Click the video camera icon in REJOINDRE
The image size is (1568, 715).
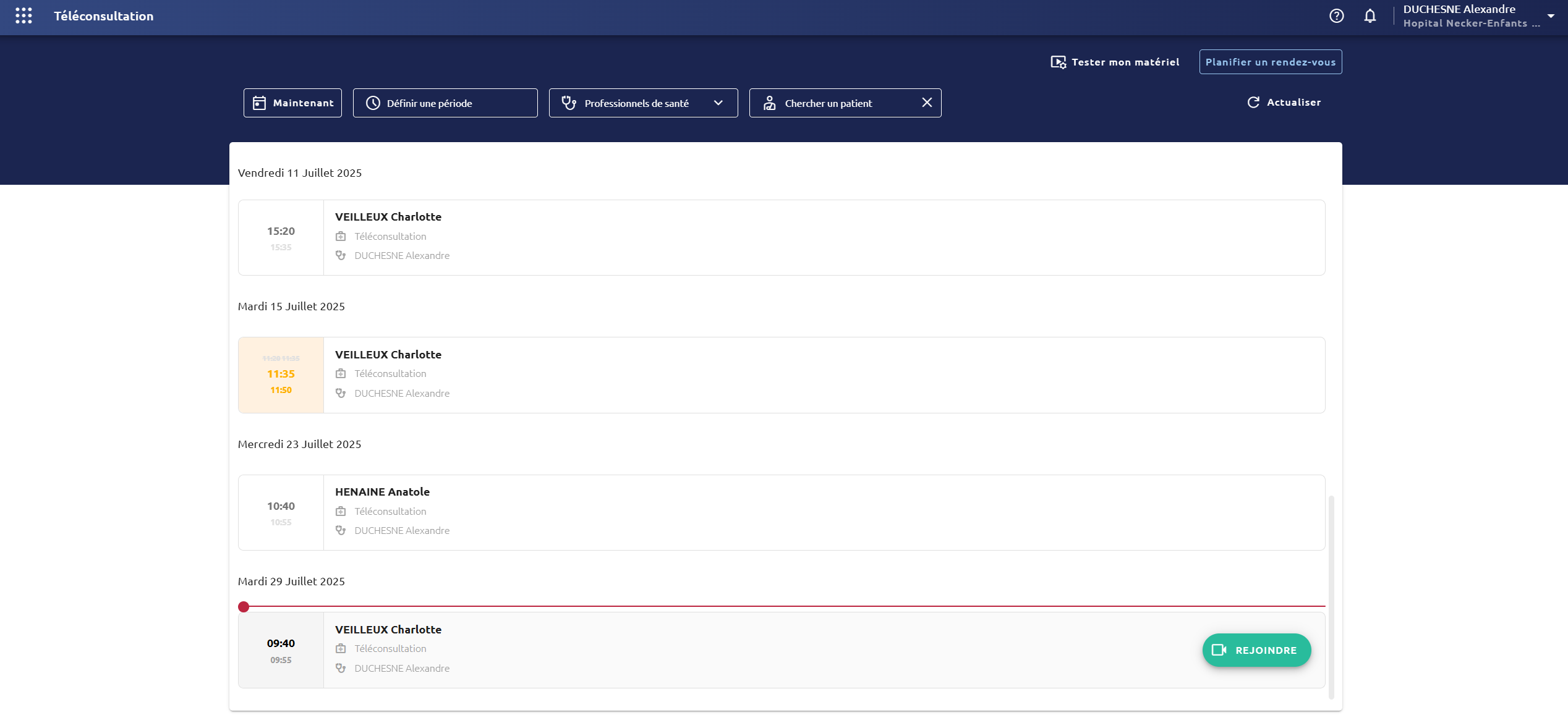pyautogui.click(x=1219, y=650)
